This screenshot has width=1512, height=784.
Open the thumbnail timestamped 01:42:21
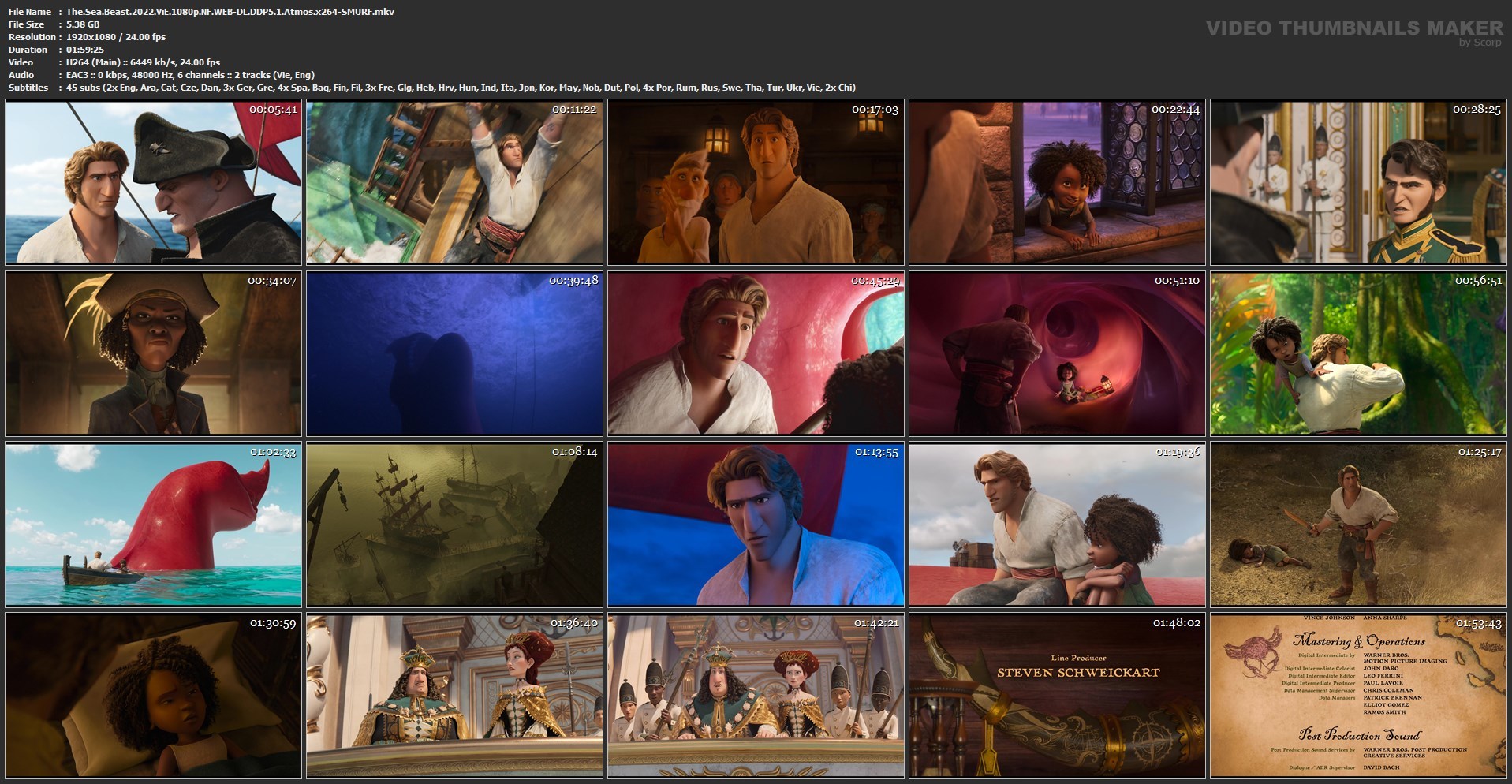(x=756, y=696)
